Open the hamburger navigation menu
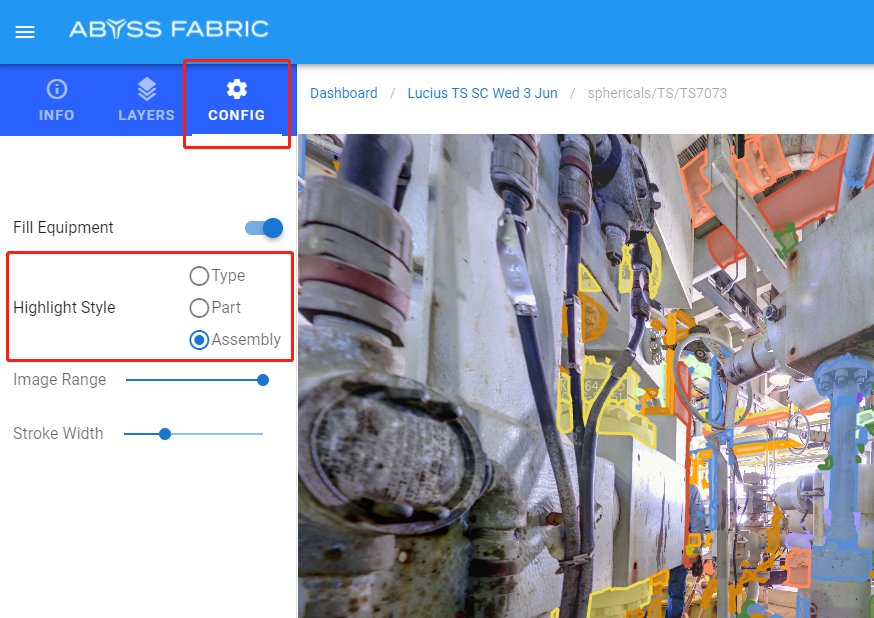874x618 pixels. 25,32
